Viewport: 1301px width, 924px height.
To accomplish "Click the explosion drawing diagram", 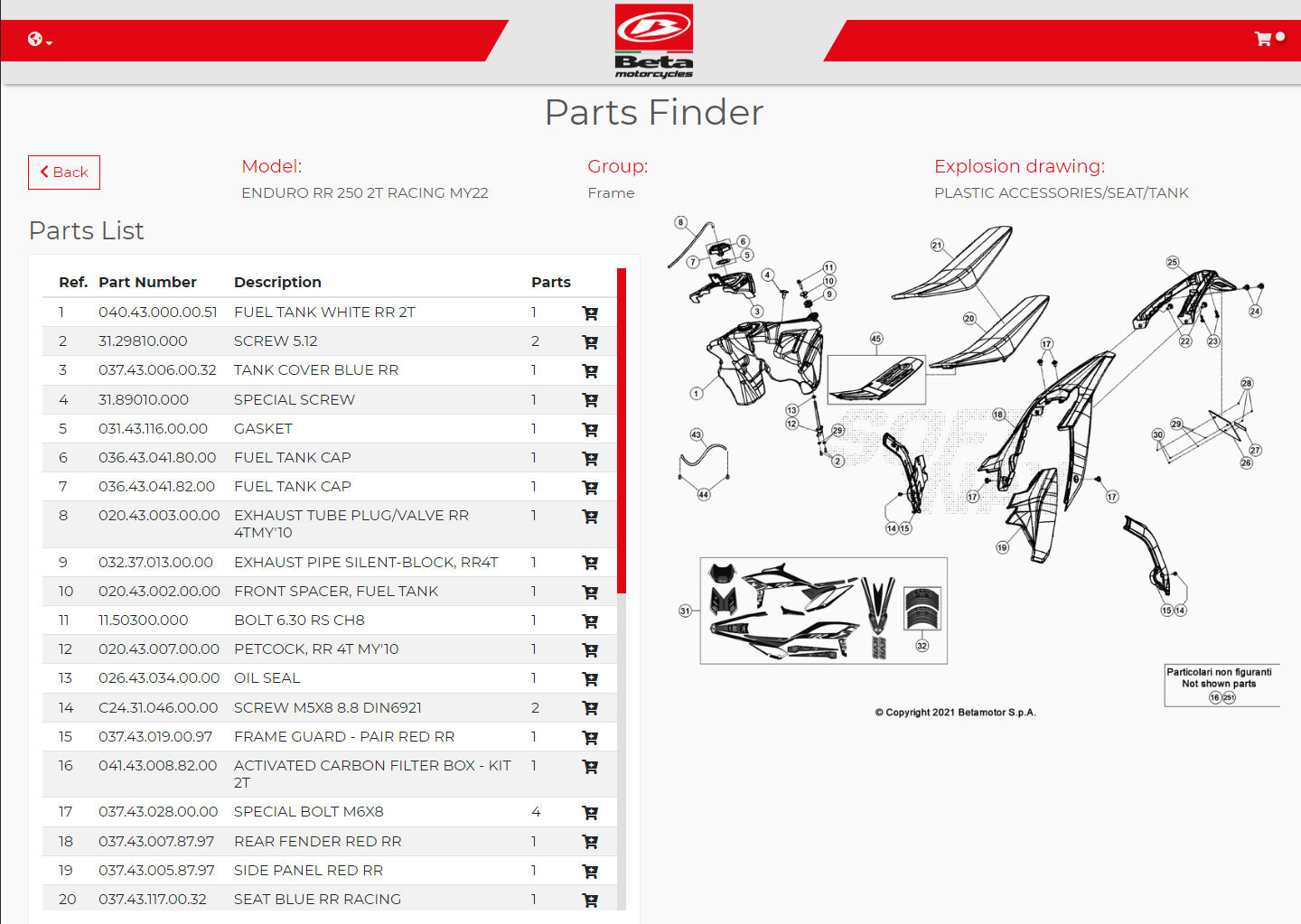I will click(x=974, y=465).
